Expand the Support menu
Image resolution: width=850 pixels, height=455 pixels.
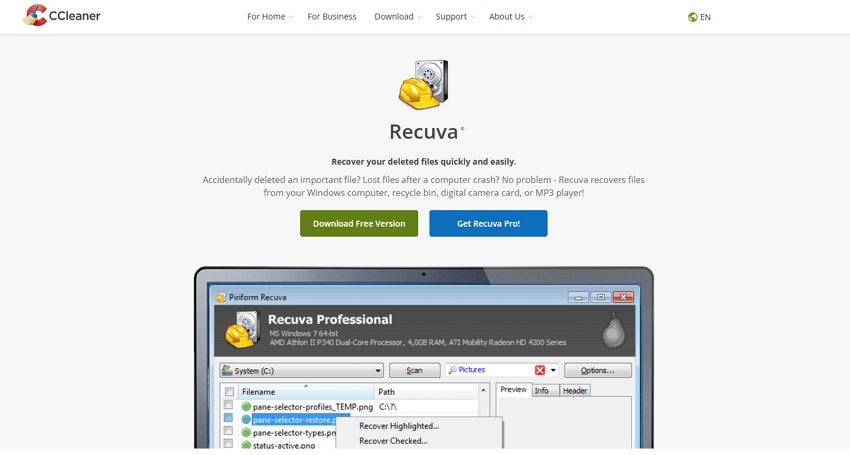click(455, 17)
